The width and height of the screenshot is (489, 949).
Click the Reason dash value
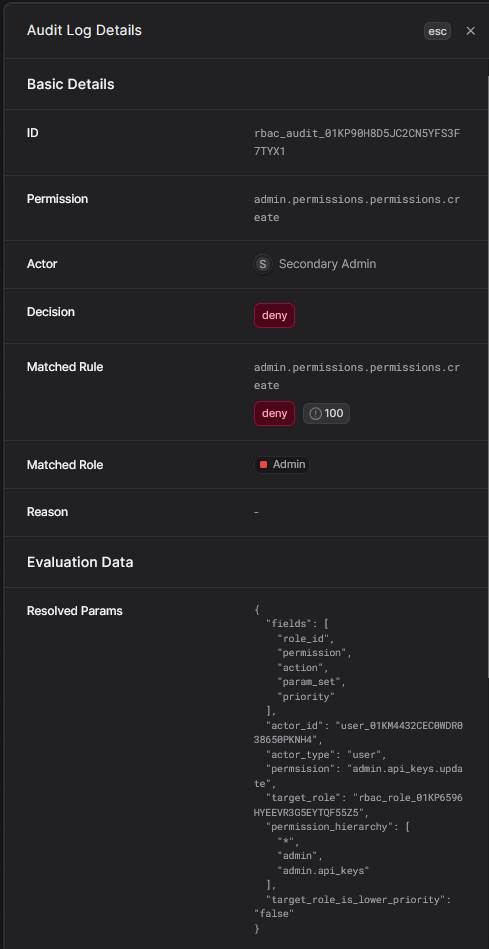point(257,512)
